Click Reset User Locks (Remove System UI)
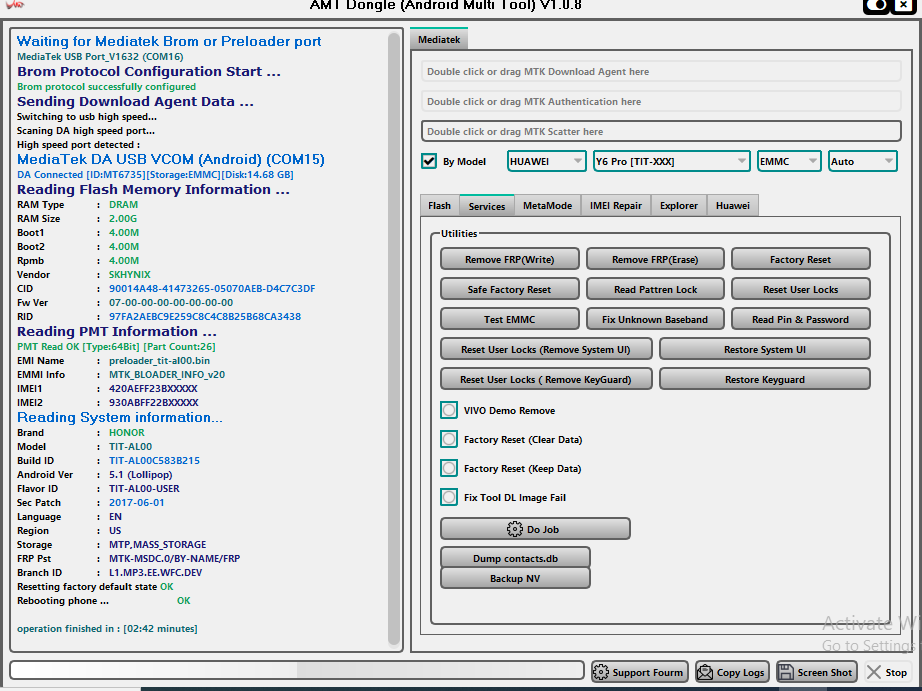The width and height of the screenshot is (922, 691). (546, 349)
